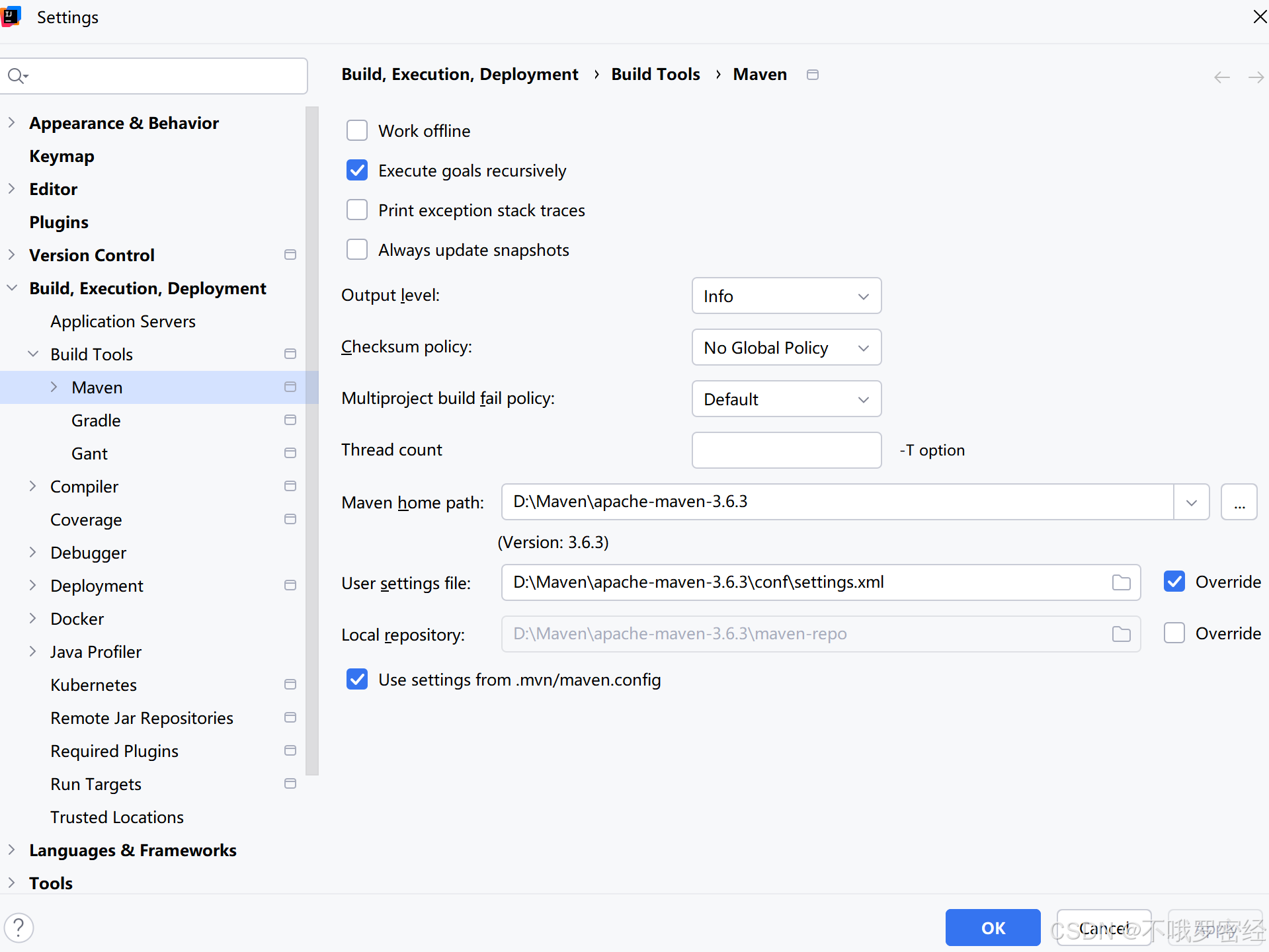Viewport: 1269px width, 952px height.
Task: Click the search magnifier icon
Action: pyautogui.click(x=18, y=76)
